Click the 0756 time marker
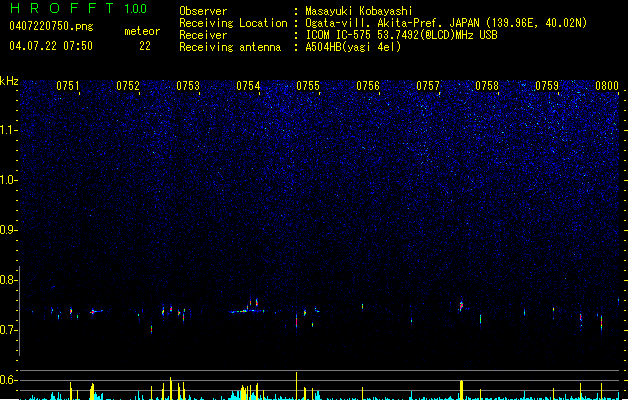This screenshot has width=629, height=400. (368, 86)
